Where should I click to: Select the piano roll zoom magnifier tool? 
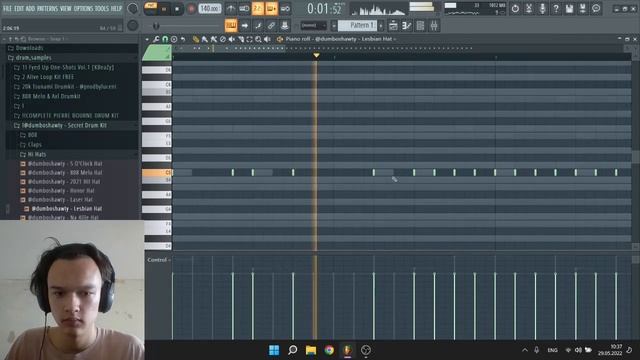(258, 39)
